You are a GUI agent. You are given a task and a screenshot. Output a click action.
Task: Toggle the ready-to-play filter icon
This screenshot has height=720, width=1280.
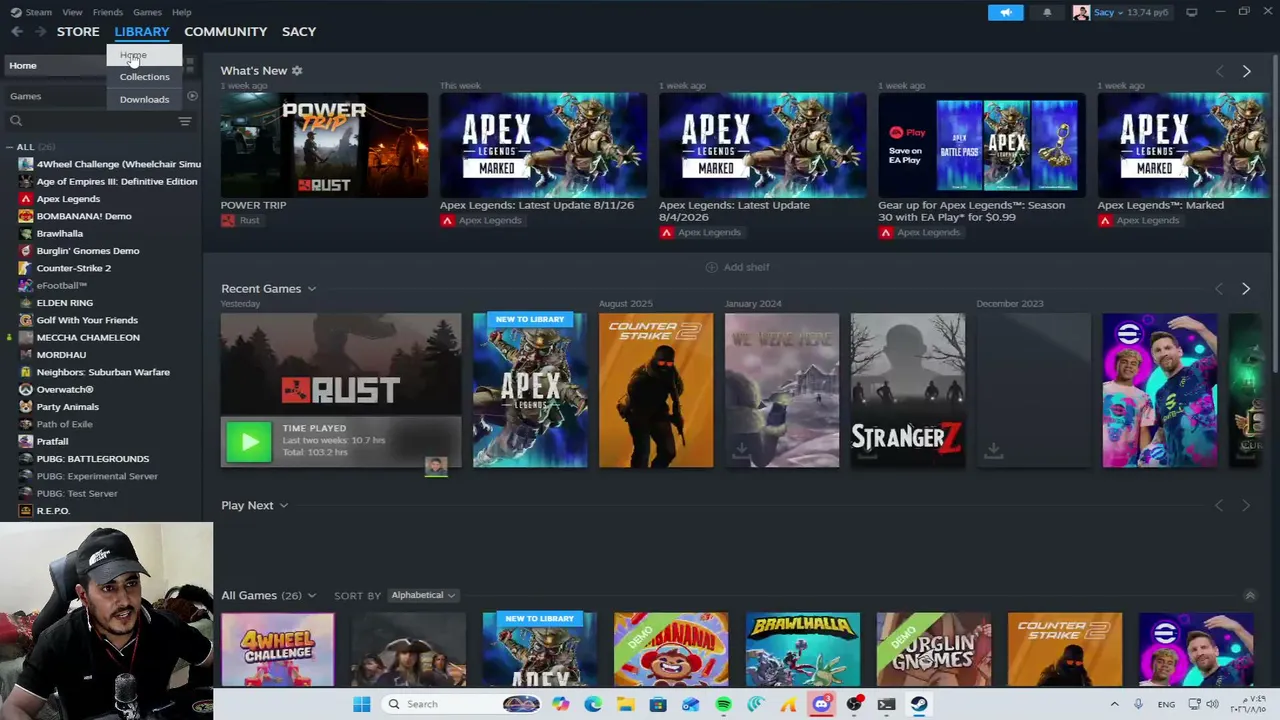point(192,96)
